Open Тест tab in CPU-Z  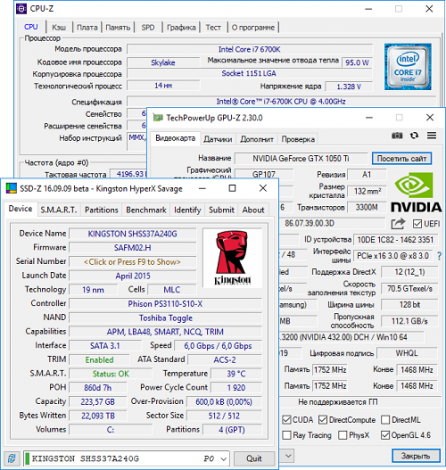coord(213,27)
